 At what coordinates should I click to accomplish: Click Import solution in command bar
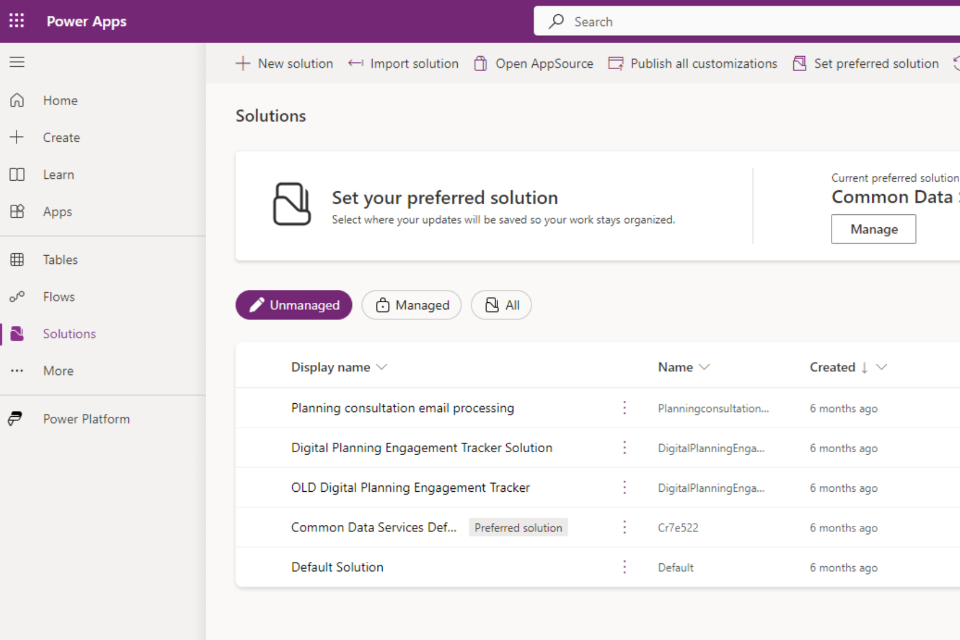tap(403, 63)
